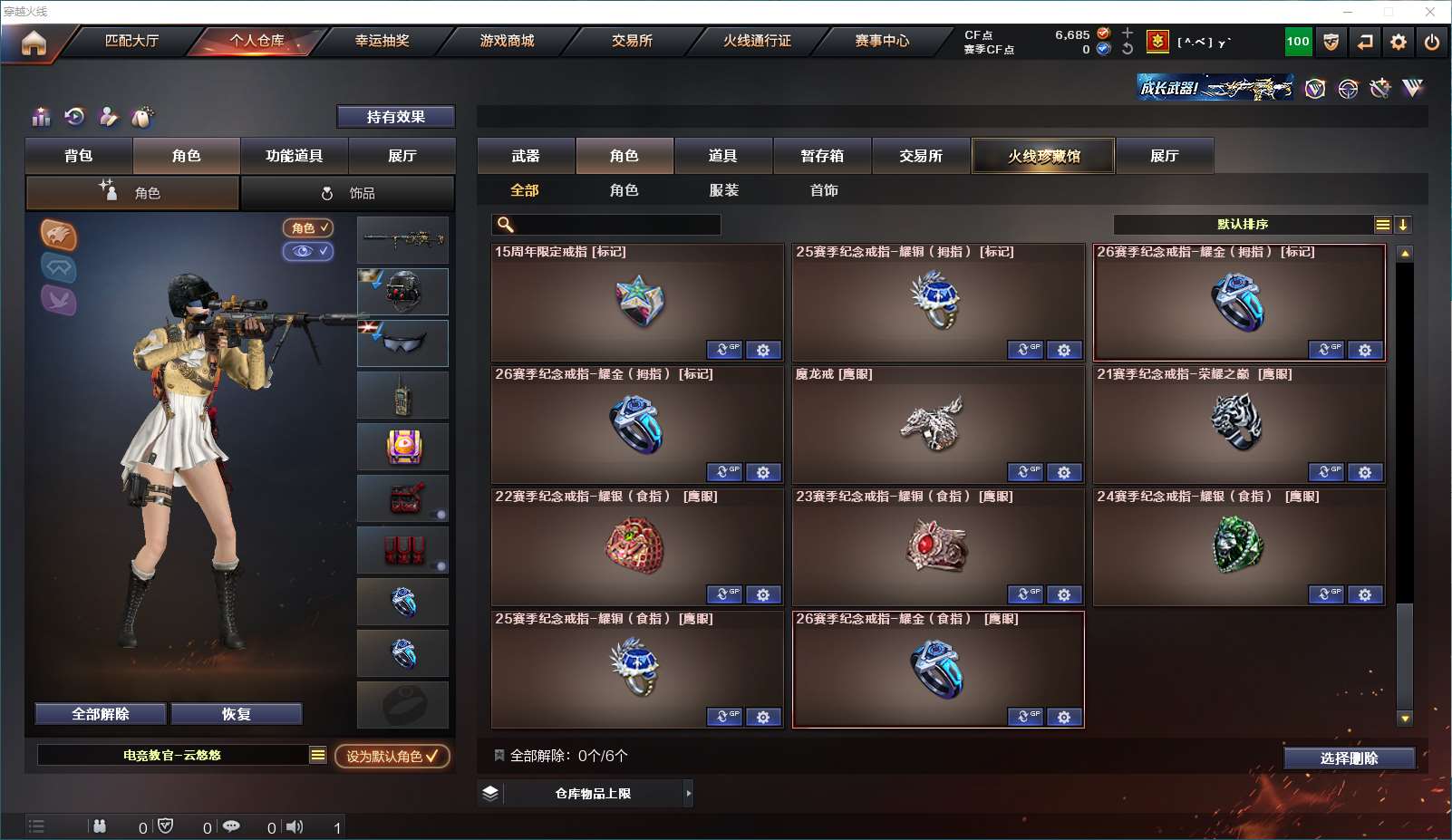This screenshot has width=1452, height=840.
Task: Click the home icon in the top bar
Action: (x=34, y=43)
